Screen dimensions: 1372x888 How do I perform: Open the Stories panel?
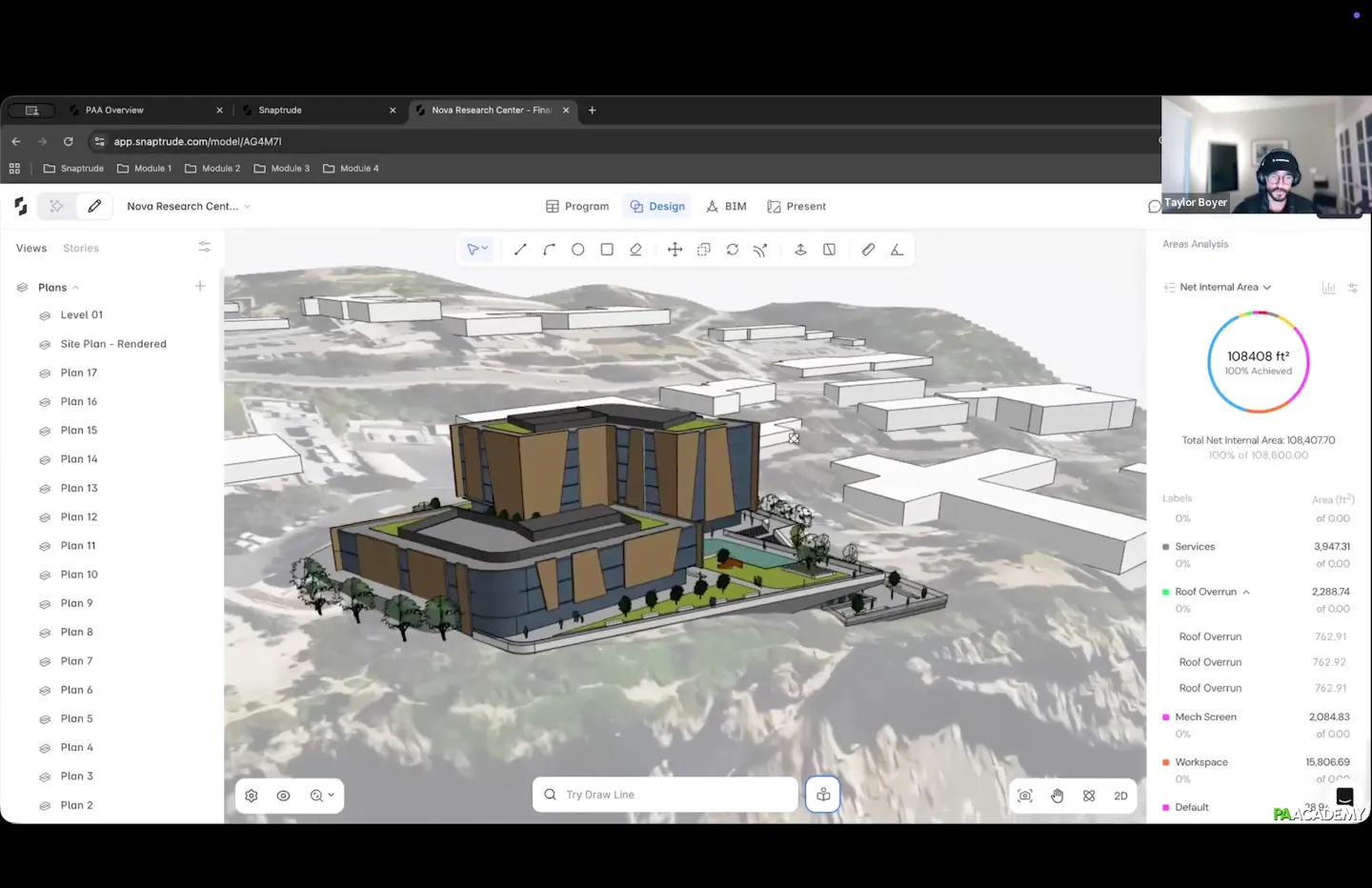click(81, 248)
